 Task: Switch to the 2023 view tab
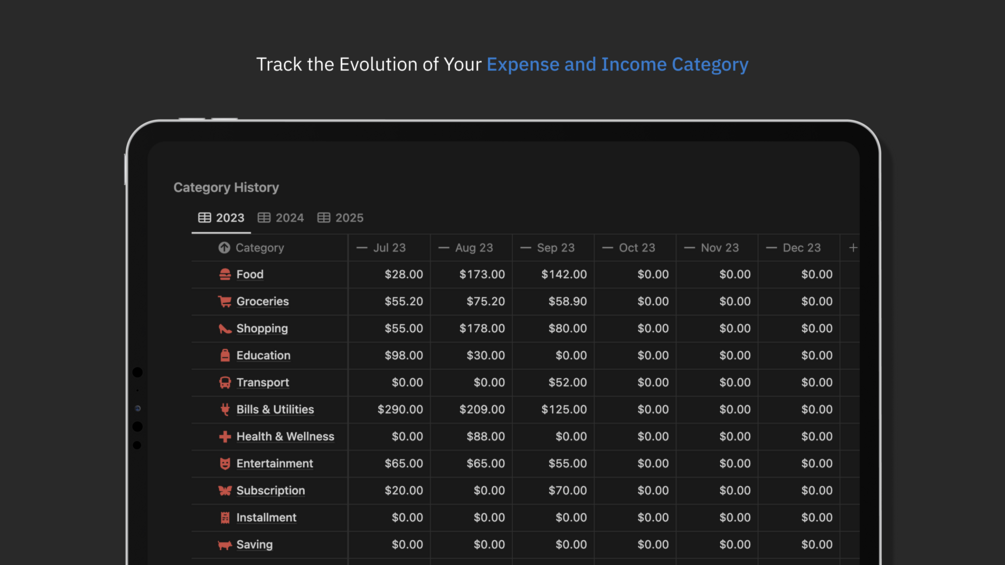click(221, 218)
